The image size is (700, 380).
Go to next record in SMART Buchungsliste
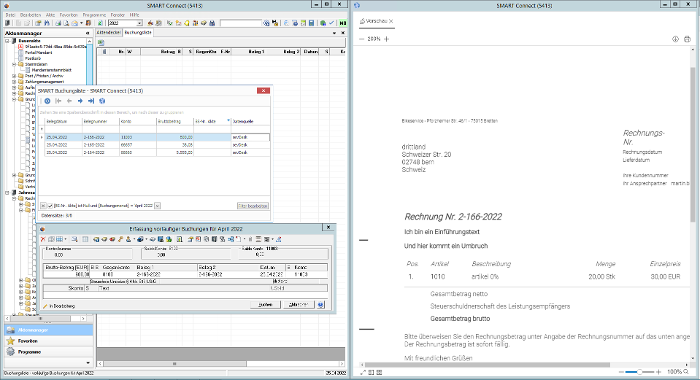tap(80, 101)
